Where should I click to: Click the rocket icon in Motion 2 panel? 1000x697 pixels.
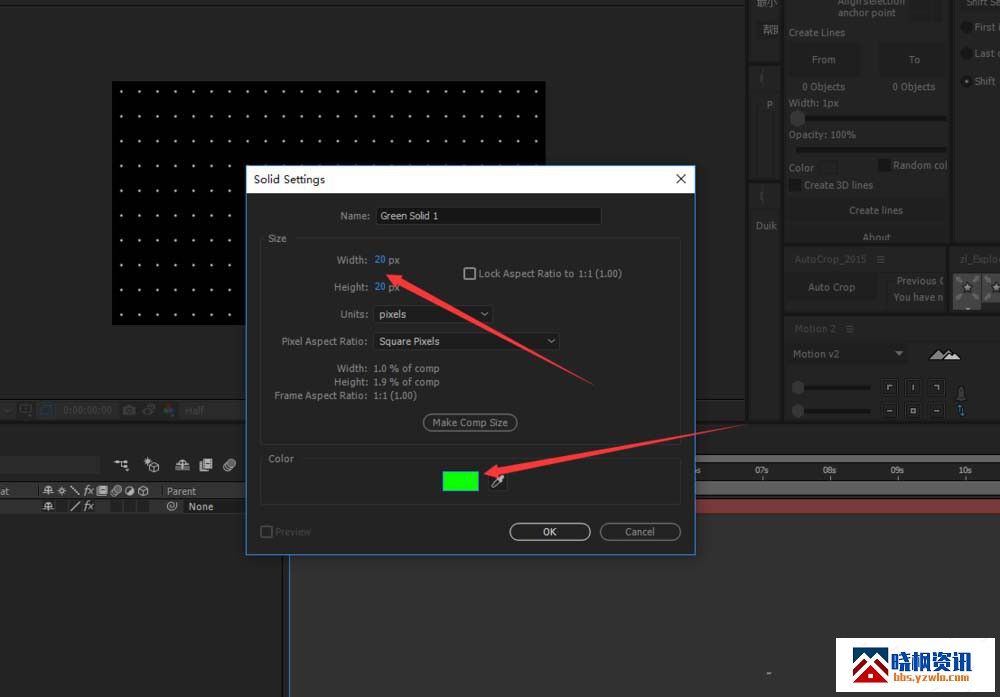[x=961, y=392]
